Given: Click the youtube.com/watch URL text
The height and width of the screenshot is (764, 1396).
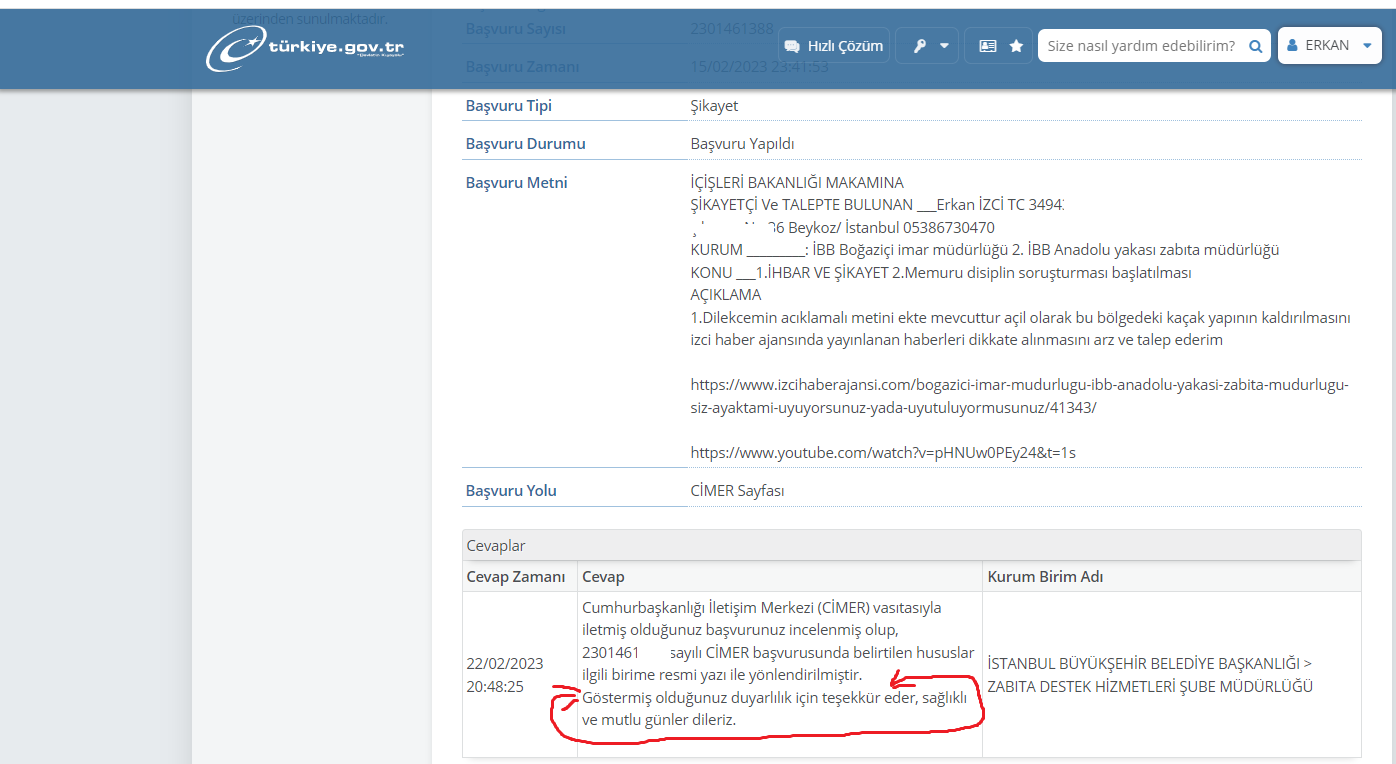Looking at the screenshot, I should point(883,453).
